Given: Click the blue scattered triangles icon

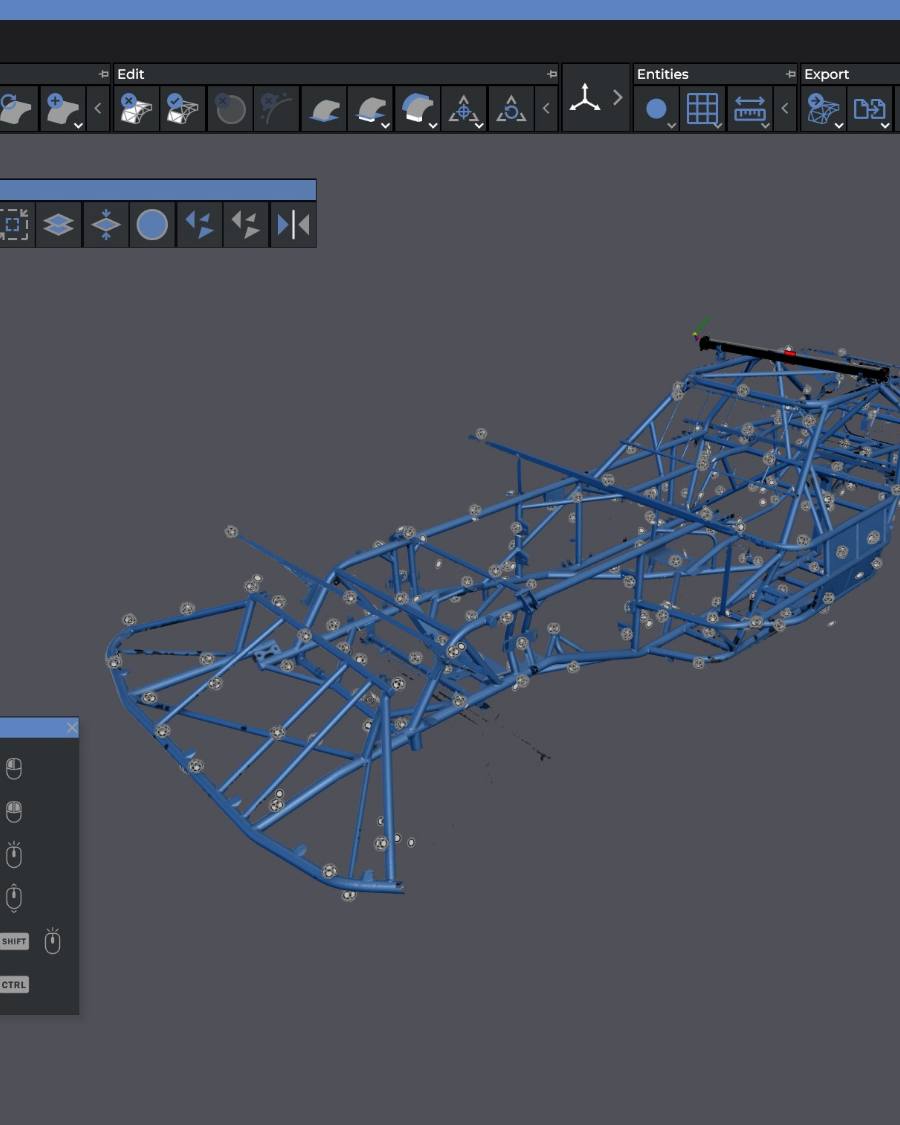Looking at the screenshot, I should [x=199, y=225].
